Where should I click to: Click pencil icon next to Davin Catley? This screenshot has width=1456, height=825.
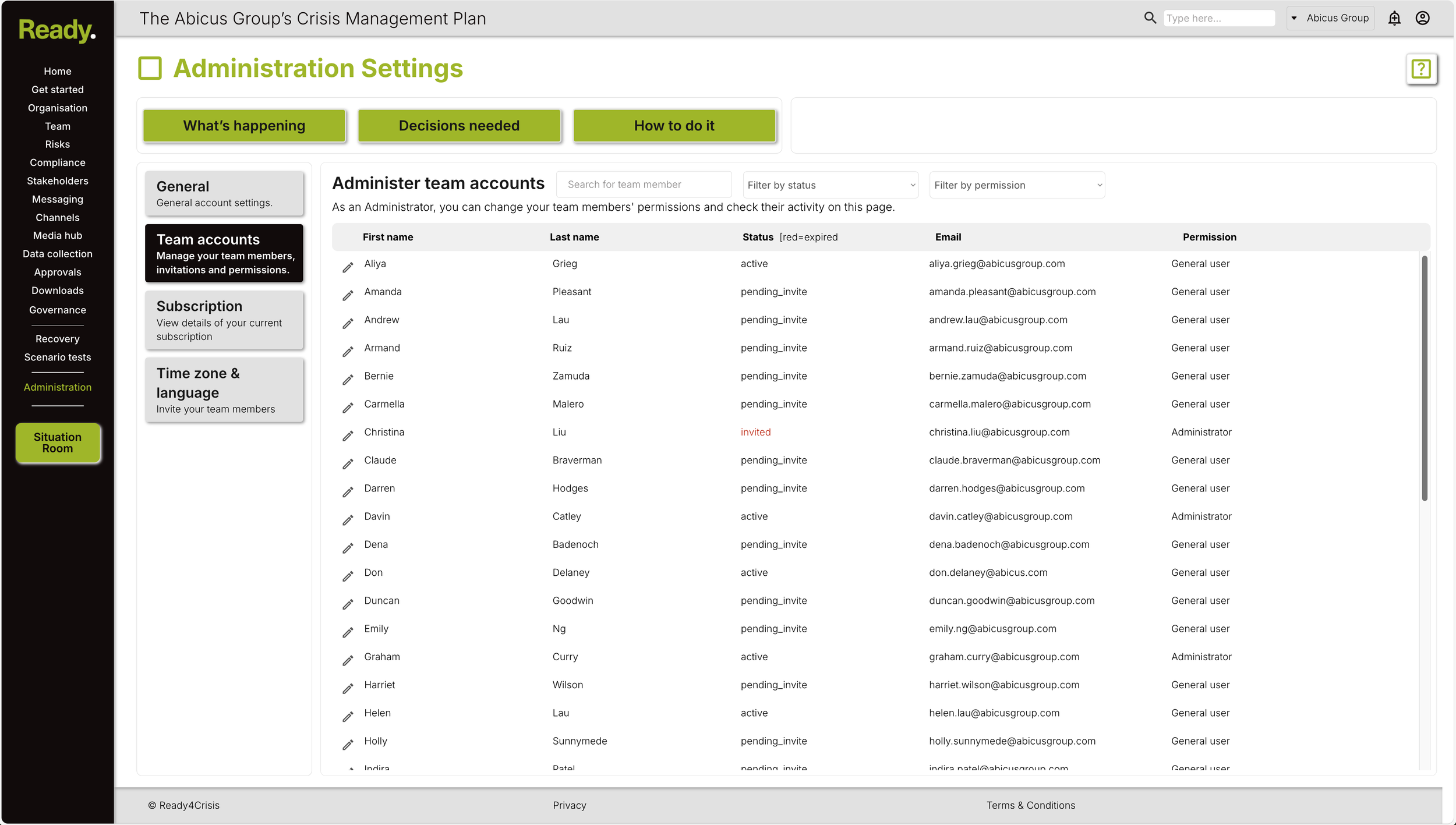(x=348, y=520)
